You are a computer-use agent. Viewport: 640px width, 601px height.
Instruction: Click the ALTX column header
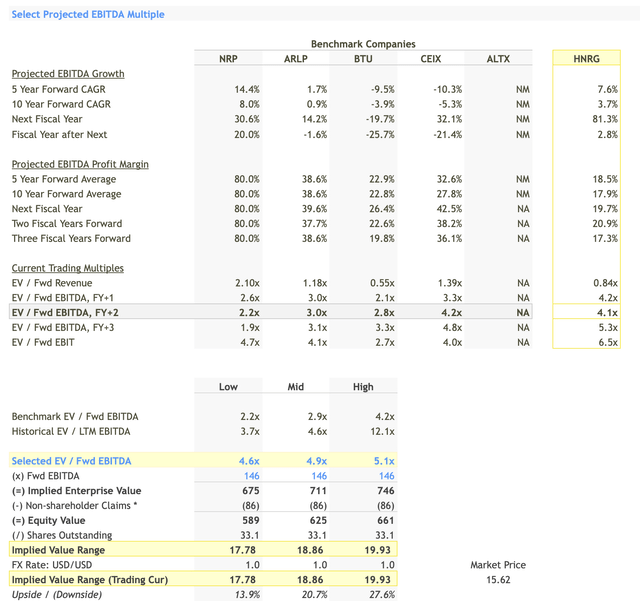(x=497, y=59)
